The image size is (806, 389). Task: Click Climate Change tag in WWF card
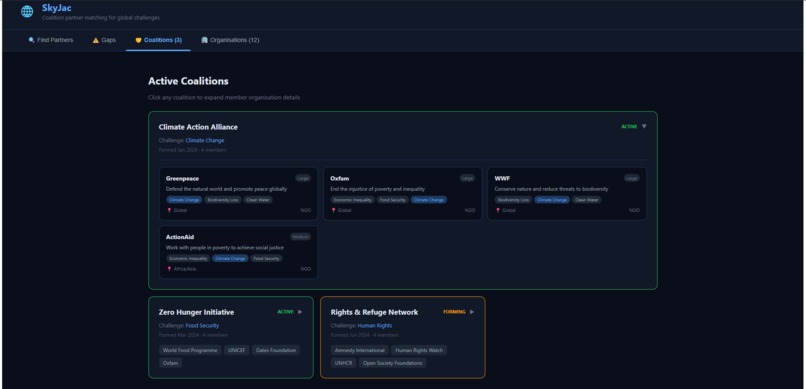tap(552, 200)
